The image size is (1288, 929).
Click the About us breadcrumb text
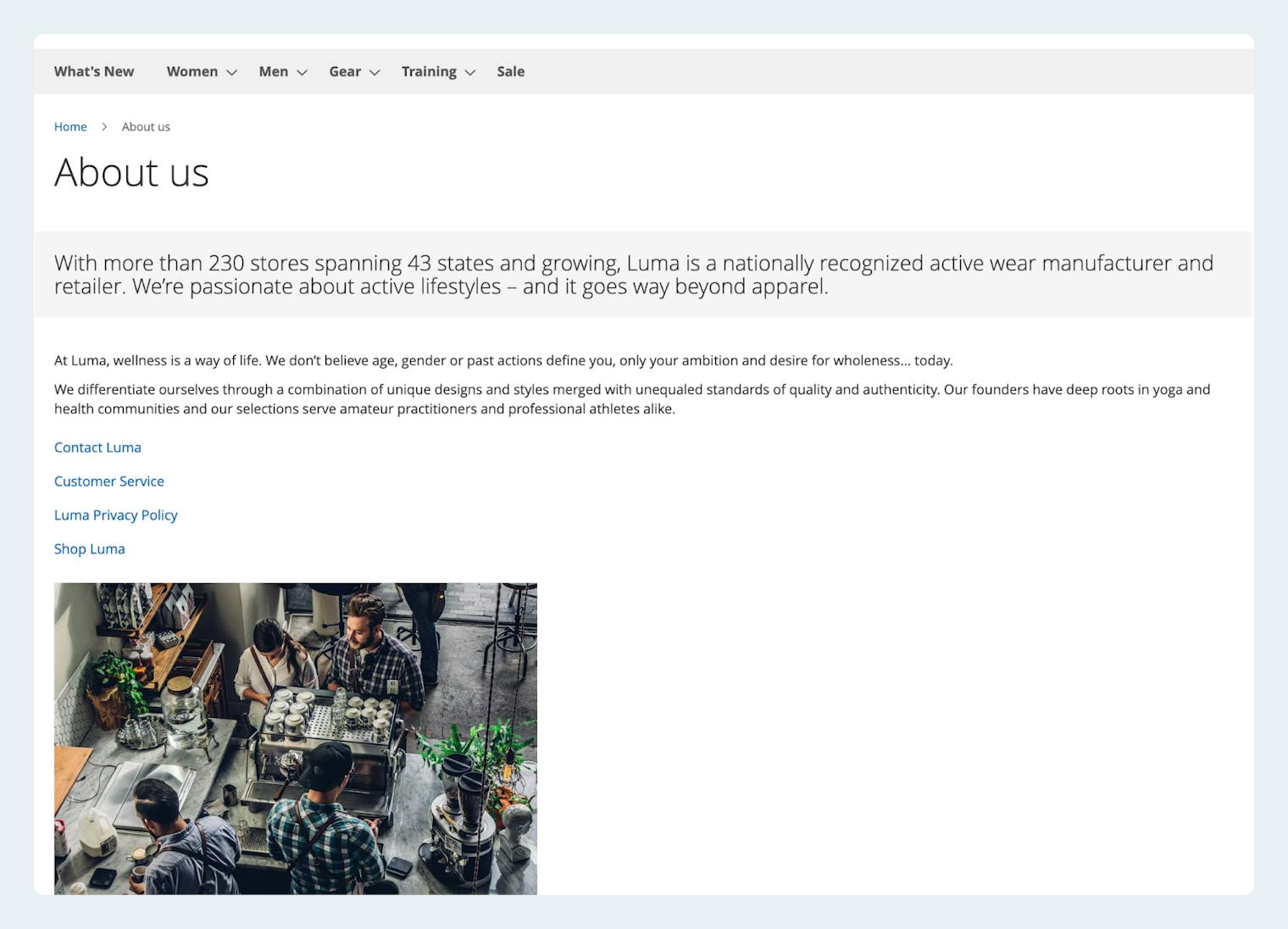[146, 126]
